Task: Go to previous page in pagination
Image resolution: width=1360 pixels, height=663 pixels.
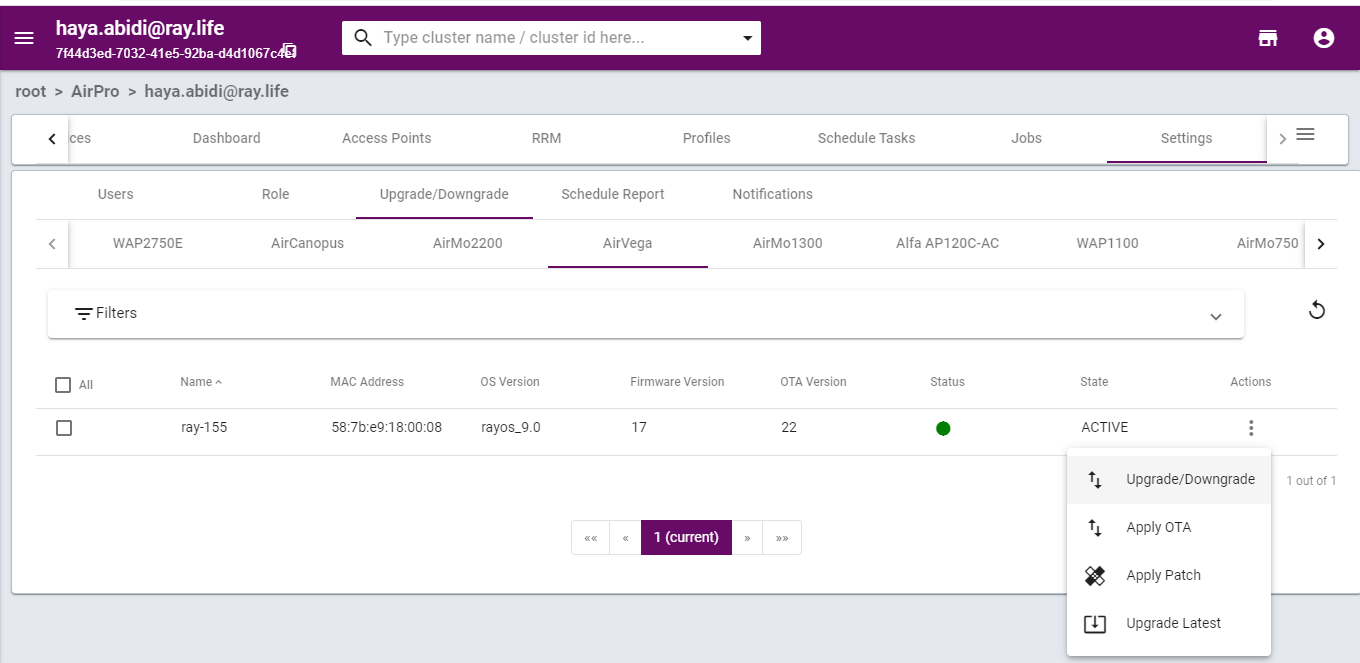Action: (x=626, y=538)
